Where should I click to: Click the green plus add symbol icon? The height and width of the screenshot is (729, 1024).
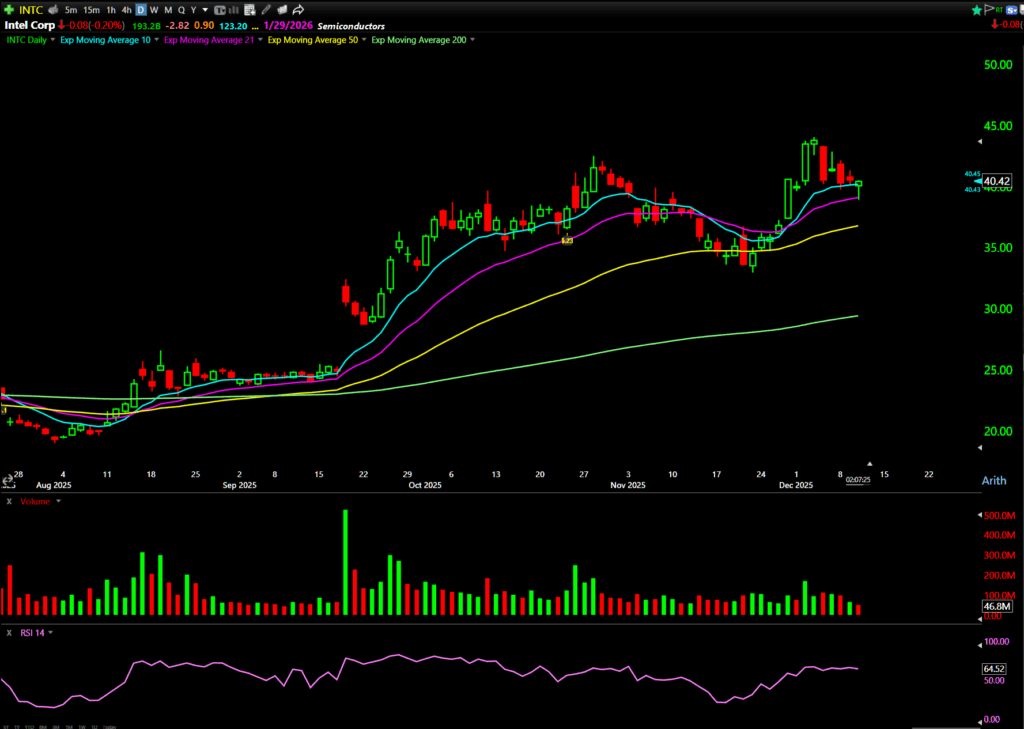click(9, 9)
